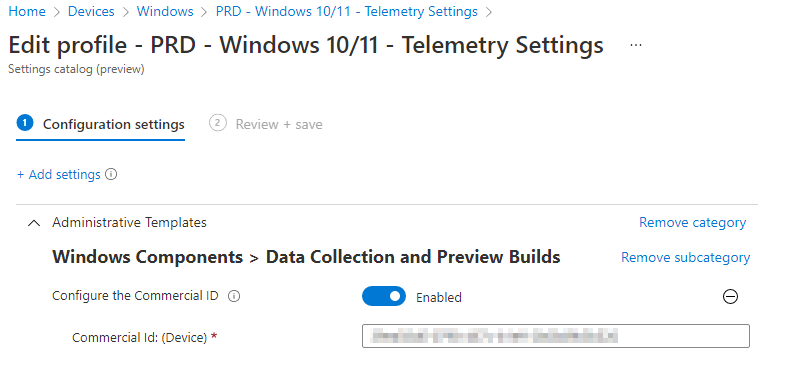Click the Administrative Templates category heading

click(129, 222)
